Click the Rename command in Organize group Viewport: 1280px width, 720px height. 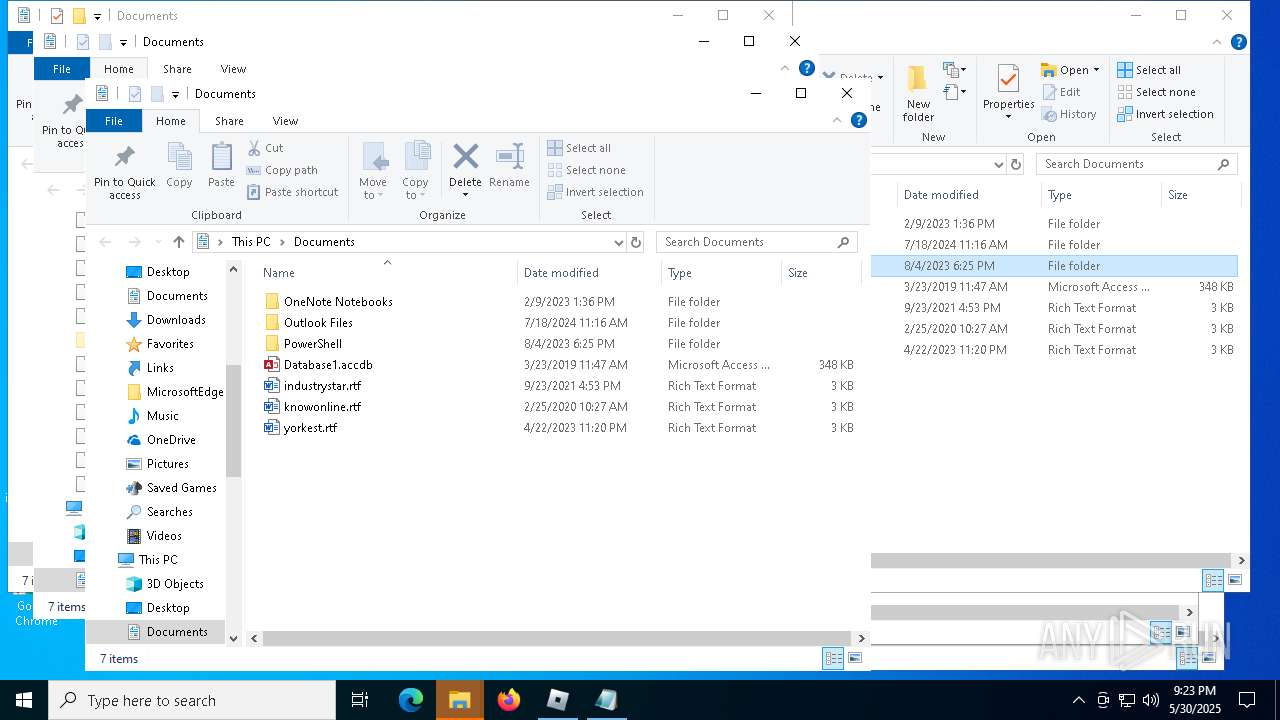[x=509, y=165]
